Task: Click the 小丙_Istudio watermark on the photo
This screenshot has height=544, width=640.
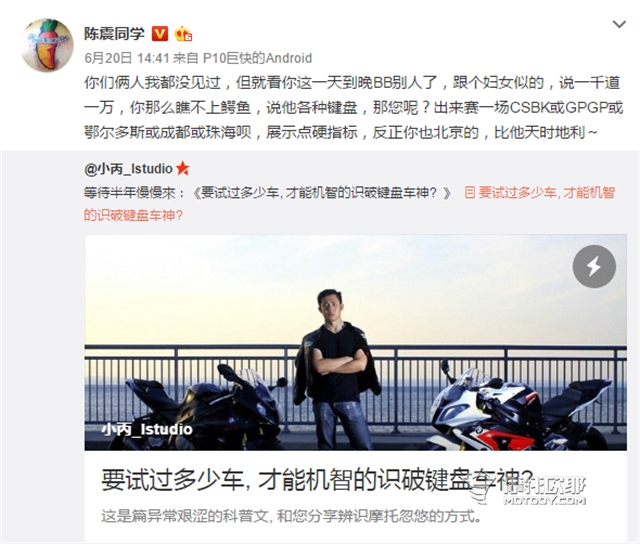Action: 147,429
